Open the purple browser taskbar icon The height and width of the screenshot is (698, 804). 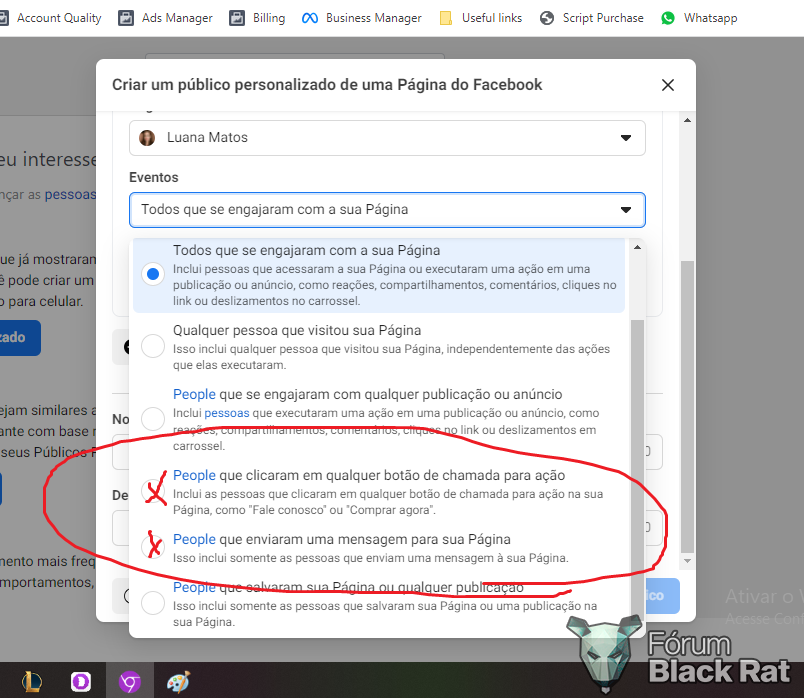pos(130,682)
